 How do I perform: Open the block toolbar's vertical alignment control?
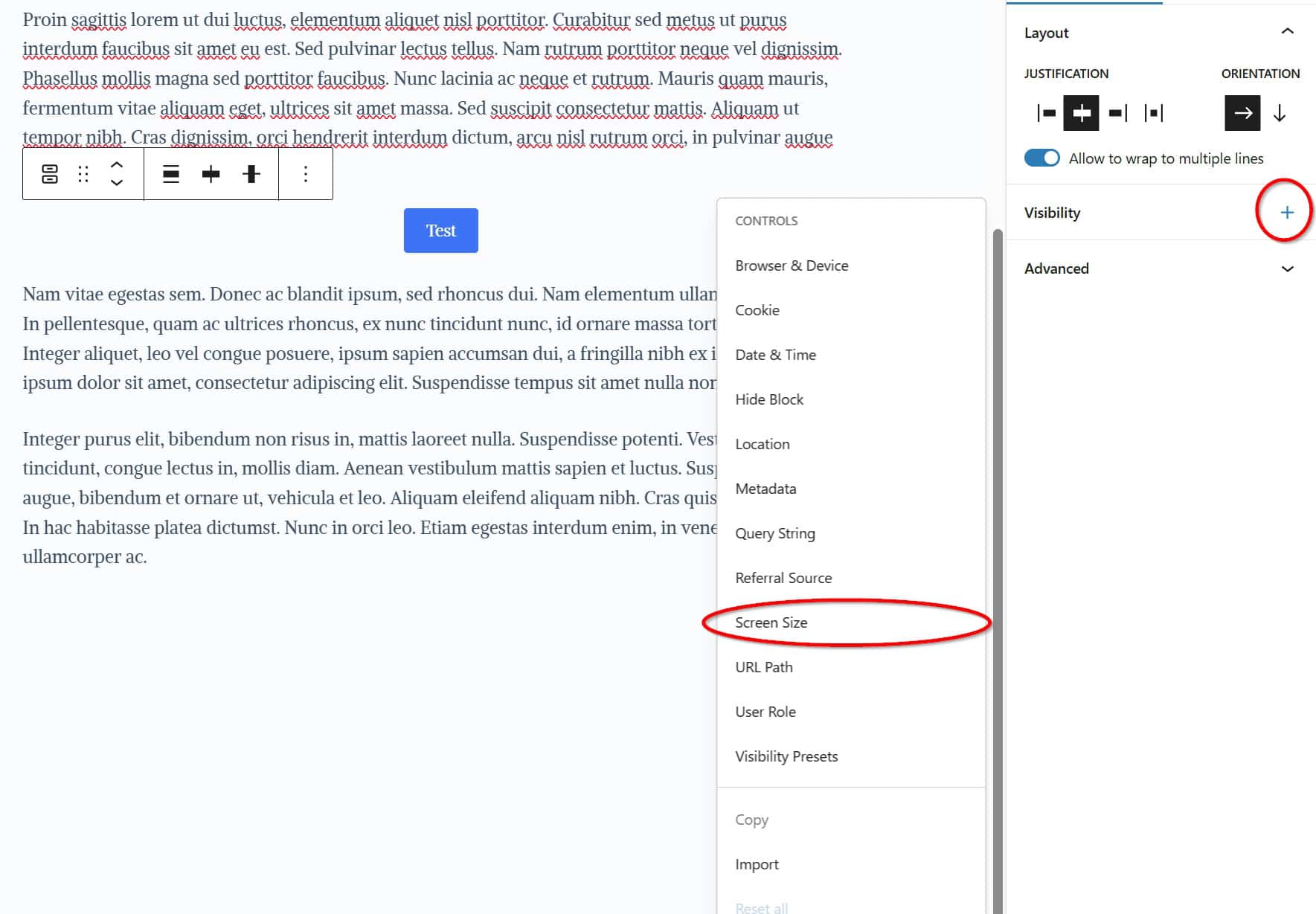pyautogui.click(x=251, y=174)
